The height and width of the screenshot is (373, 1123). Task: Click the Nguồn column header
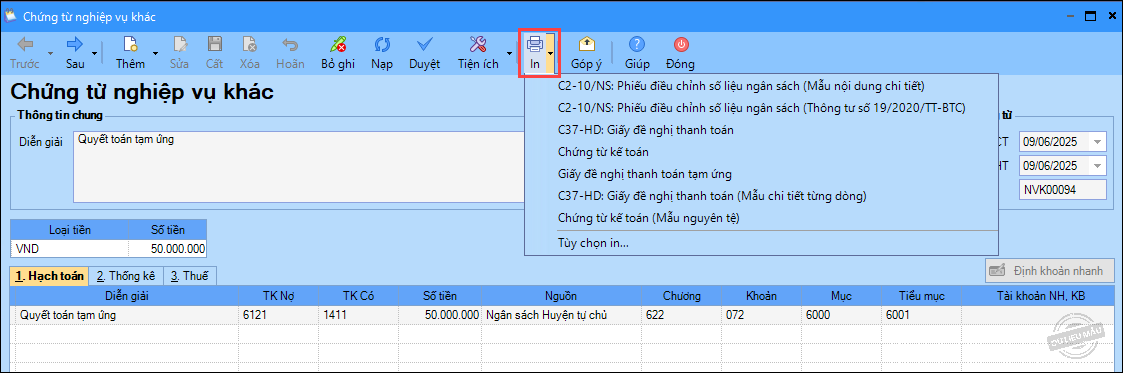tap(562, 296)
